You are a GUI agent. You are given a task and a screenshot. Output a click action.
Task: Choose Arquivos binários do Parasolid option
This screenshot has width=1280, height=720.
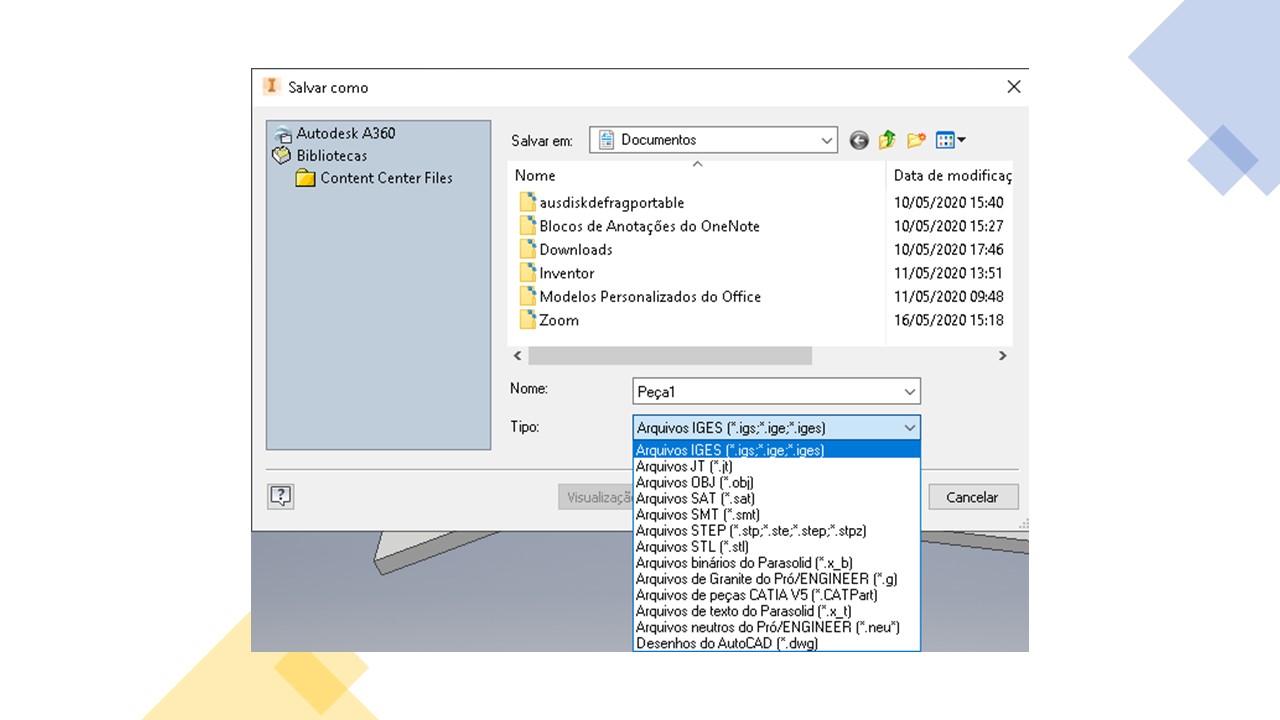tap(776, 563)
